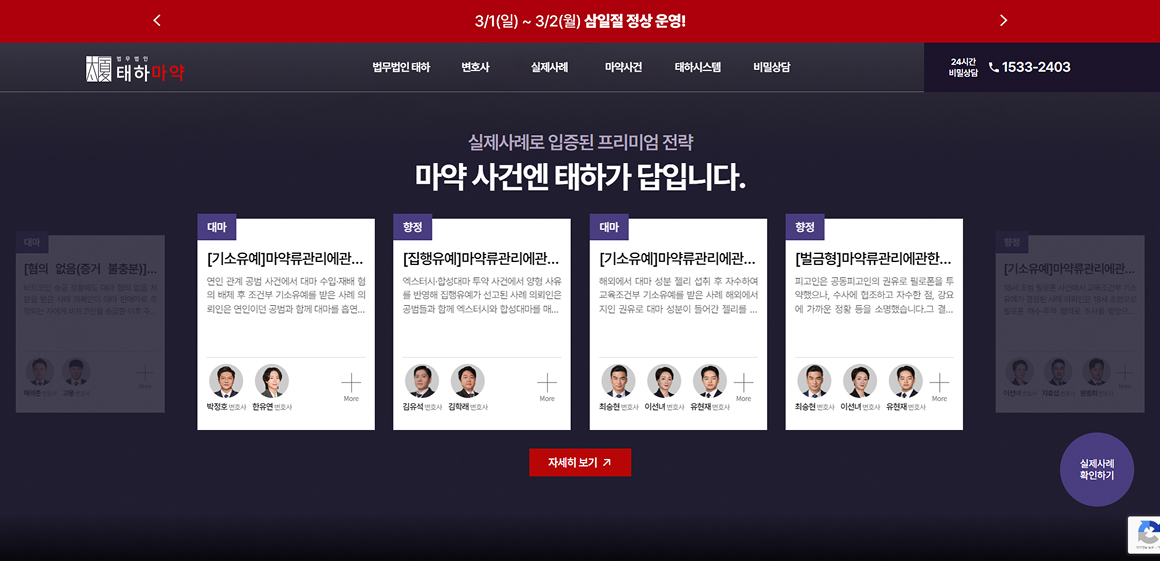
Task: Select the 비밀상담 menu item
Action: pyautogui.click(x=772, y=67)
